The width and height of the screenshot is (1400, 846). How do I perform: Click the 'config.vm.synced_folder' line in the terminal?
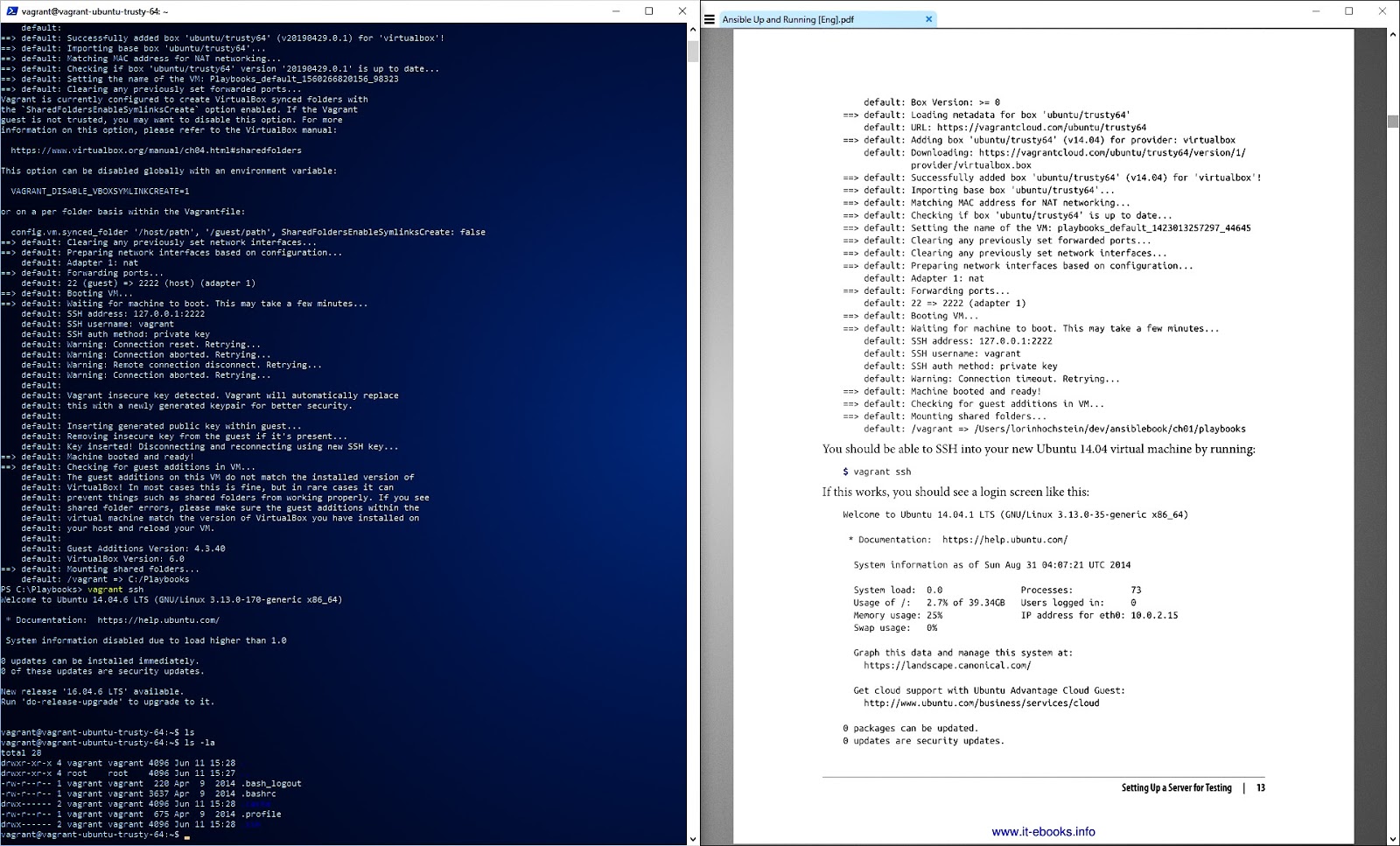(x=248, y=232)
